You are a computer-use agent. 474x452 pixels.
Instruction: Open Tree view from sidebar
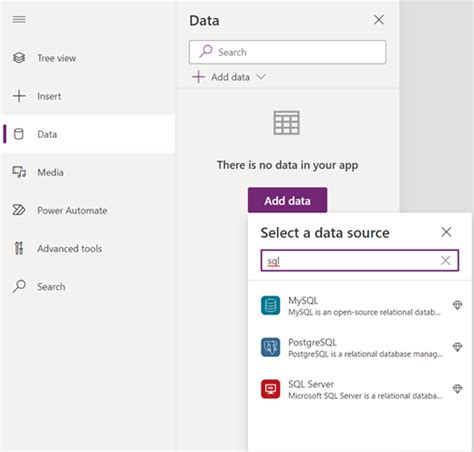pyautogui.click(x=57, y=58)
